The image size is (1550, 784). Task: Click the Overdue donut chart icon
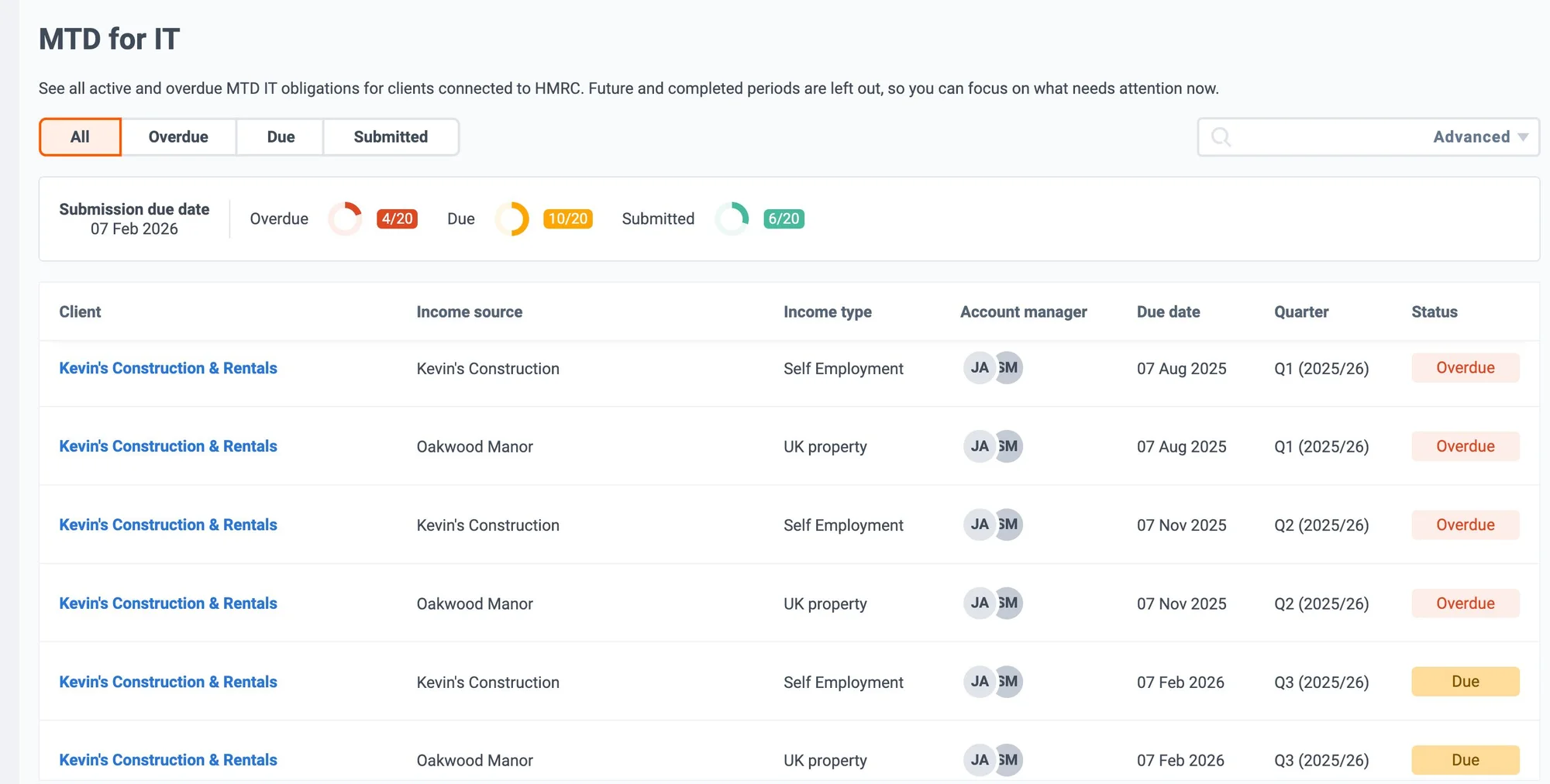coord(345,218)
